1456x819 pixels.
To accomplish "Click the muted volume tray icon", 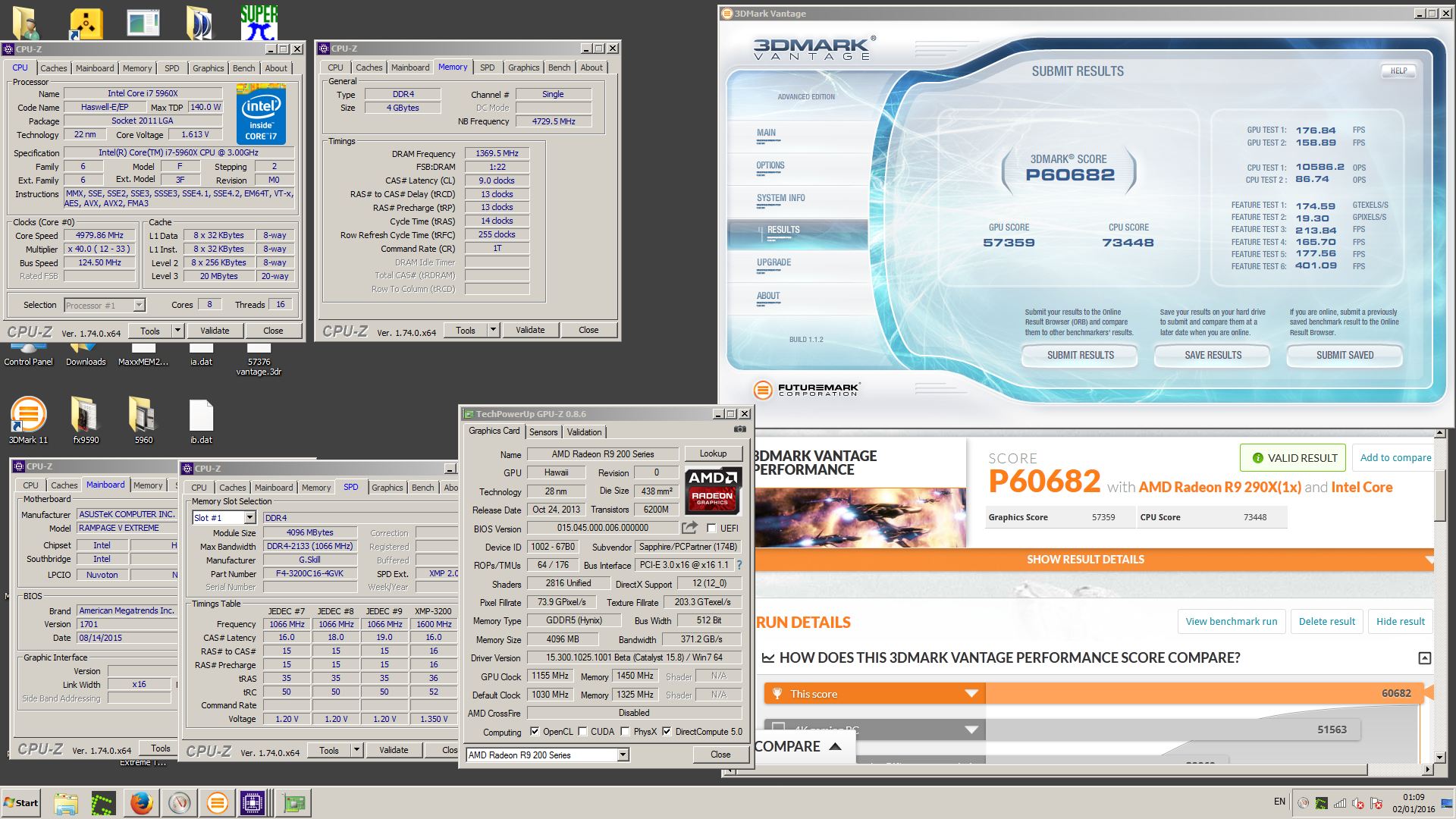I will pyautogui.click(x=1357, y=803).
